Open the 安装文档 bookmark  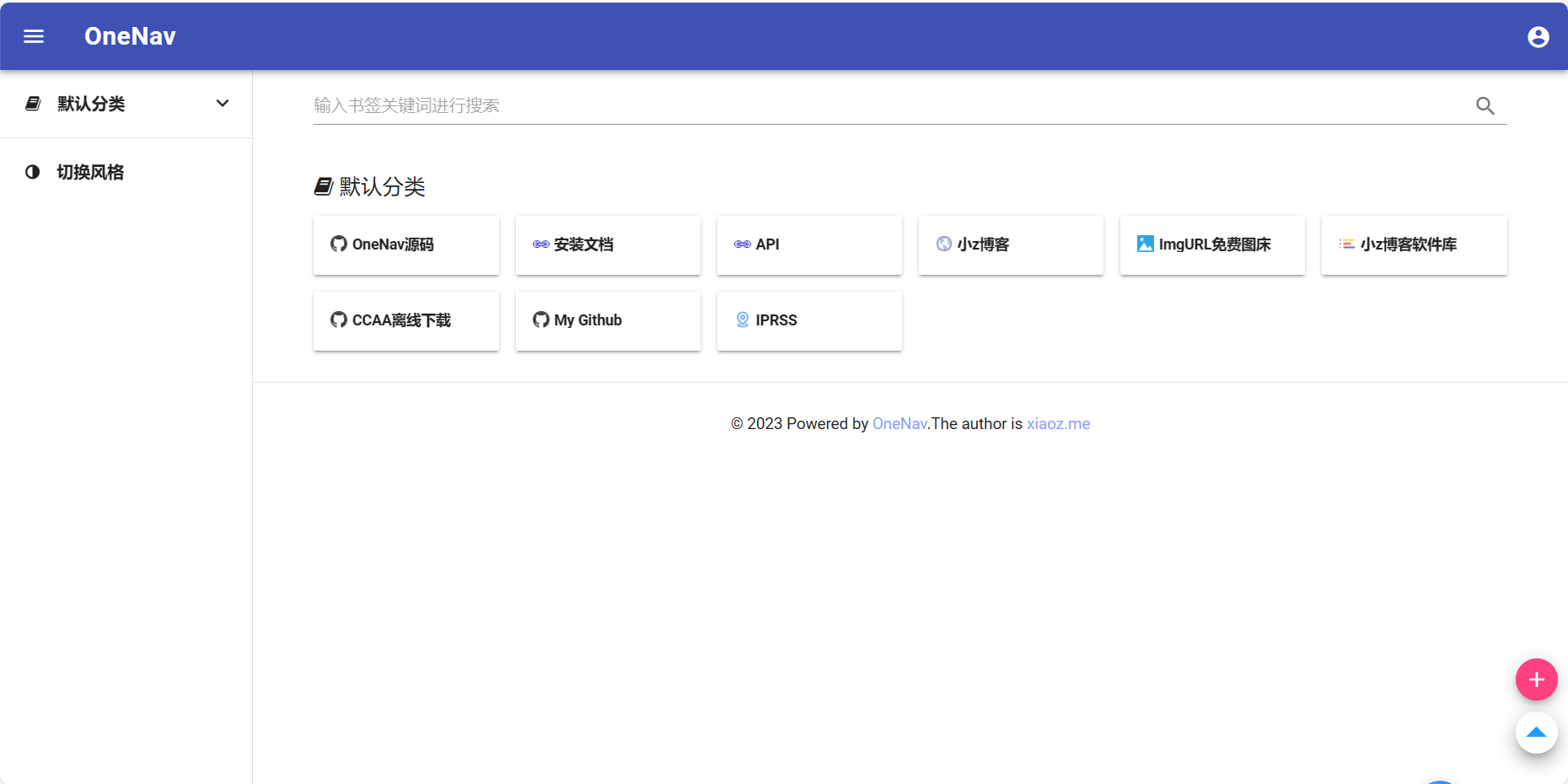pyautogui.click(x=608, y=245)
